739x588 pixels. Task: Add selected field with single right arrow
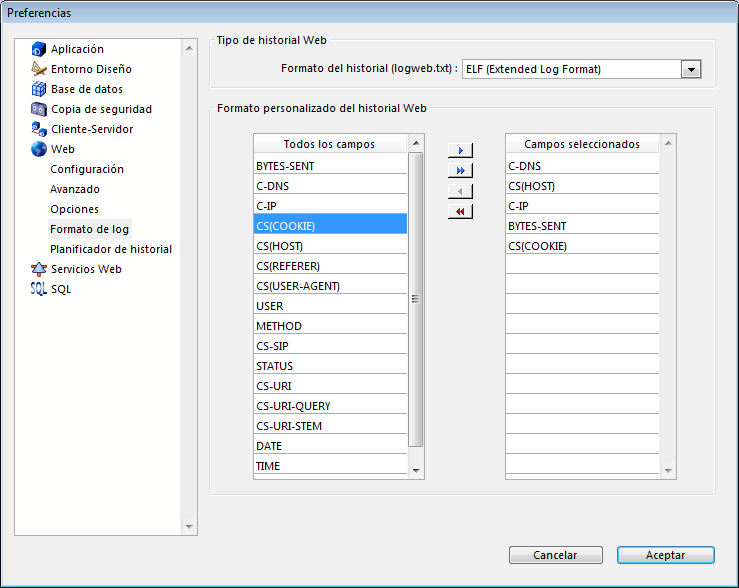click(x=460, y=150)
